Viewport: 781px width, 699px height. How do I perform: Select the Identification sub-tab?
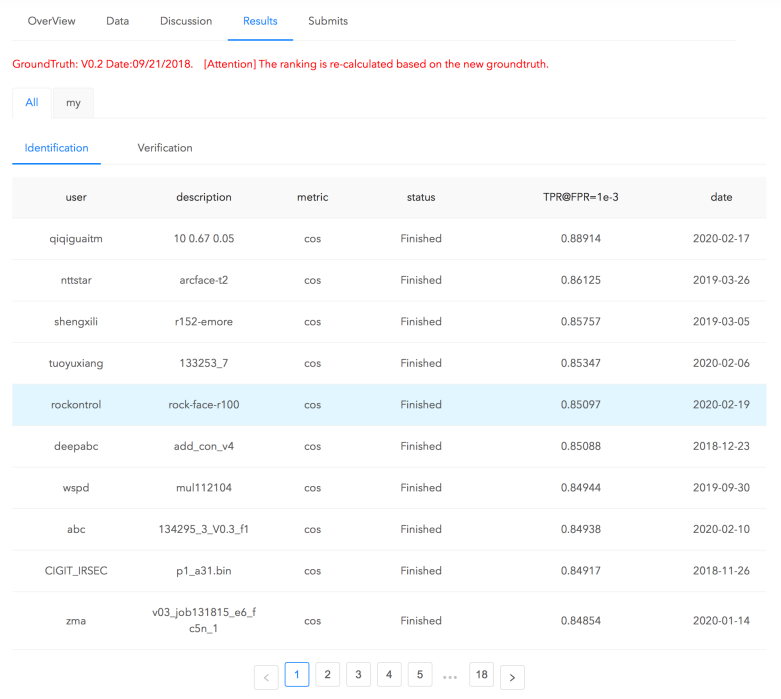(57, 148)
